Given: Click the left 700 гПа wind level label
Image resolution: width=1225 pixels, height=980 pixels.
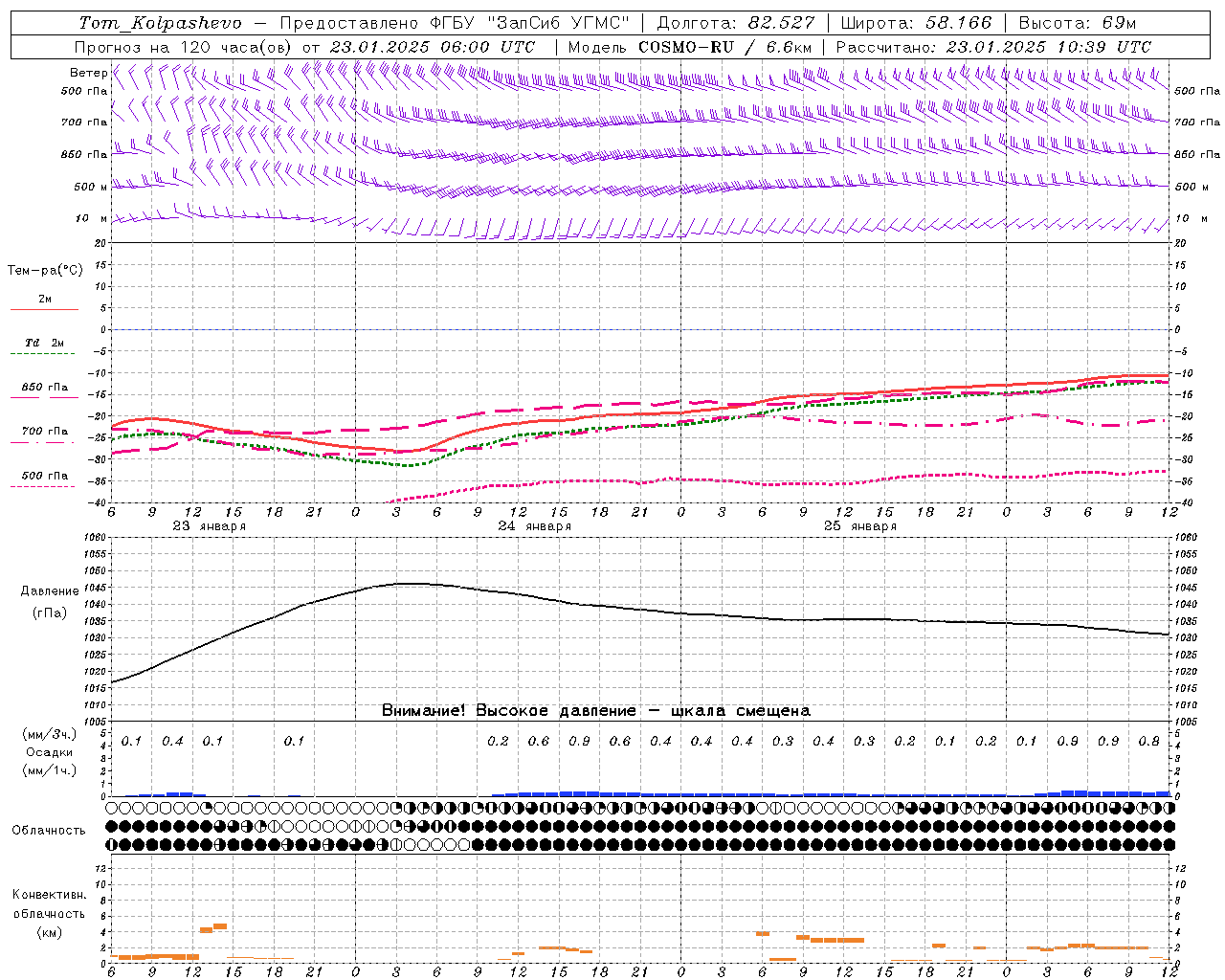Looking at the screenshot, I should 84,122.
